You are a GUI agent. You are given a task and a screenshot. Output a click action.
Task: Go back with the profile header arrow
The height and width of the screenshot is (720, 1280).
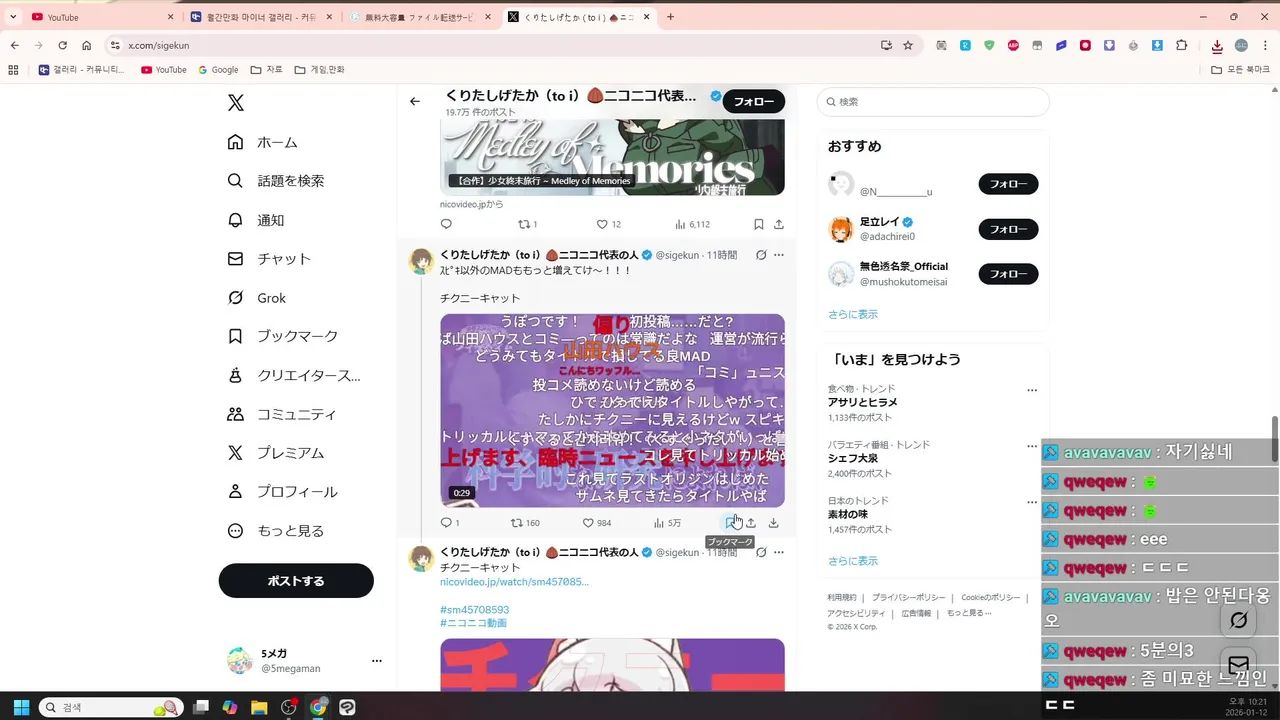tap(415, 101)
